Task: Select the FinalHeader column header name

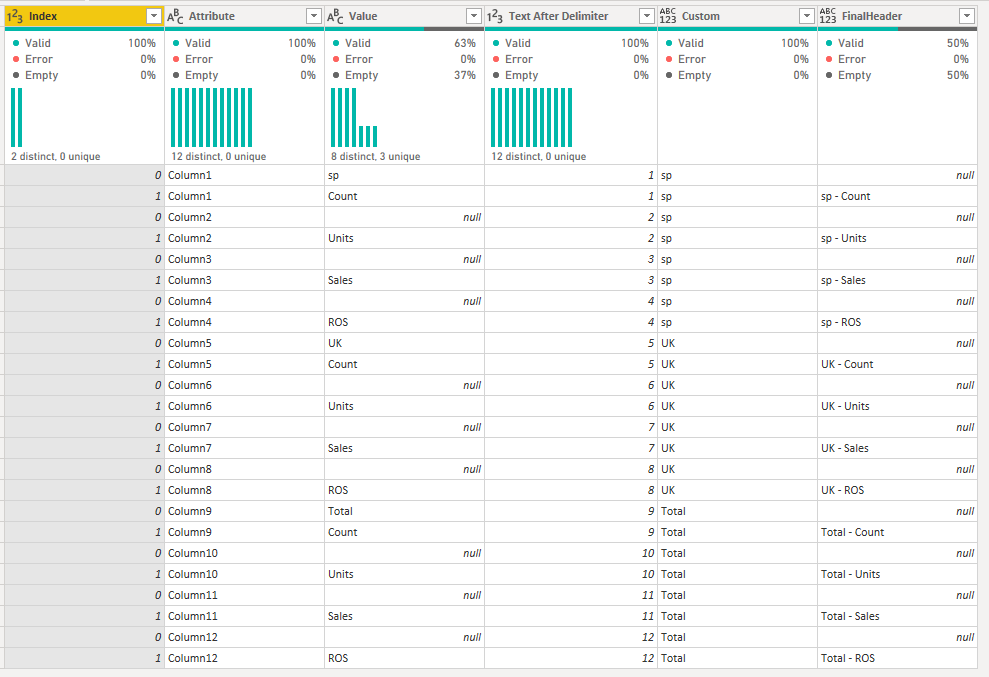Action: tap(872, 16)
